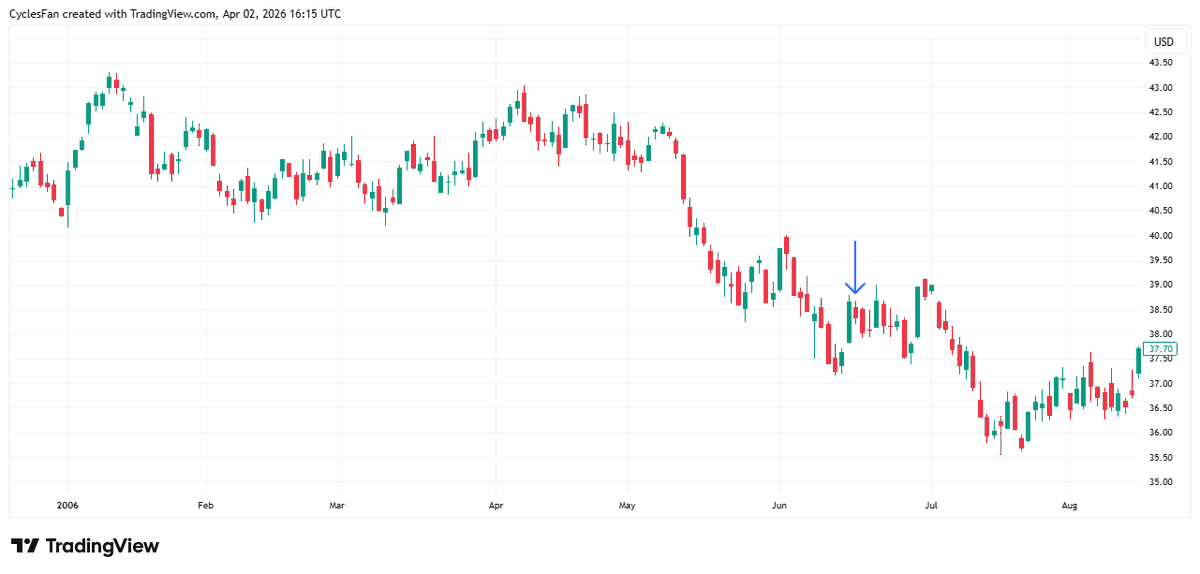Click the Feb label on time axis
This screenshot has height=574, width=1200.
click(x=206, y=506)
